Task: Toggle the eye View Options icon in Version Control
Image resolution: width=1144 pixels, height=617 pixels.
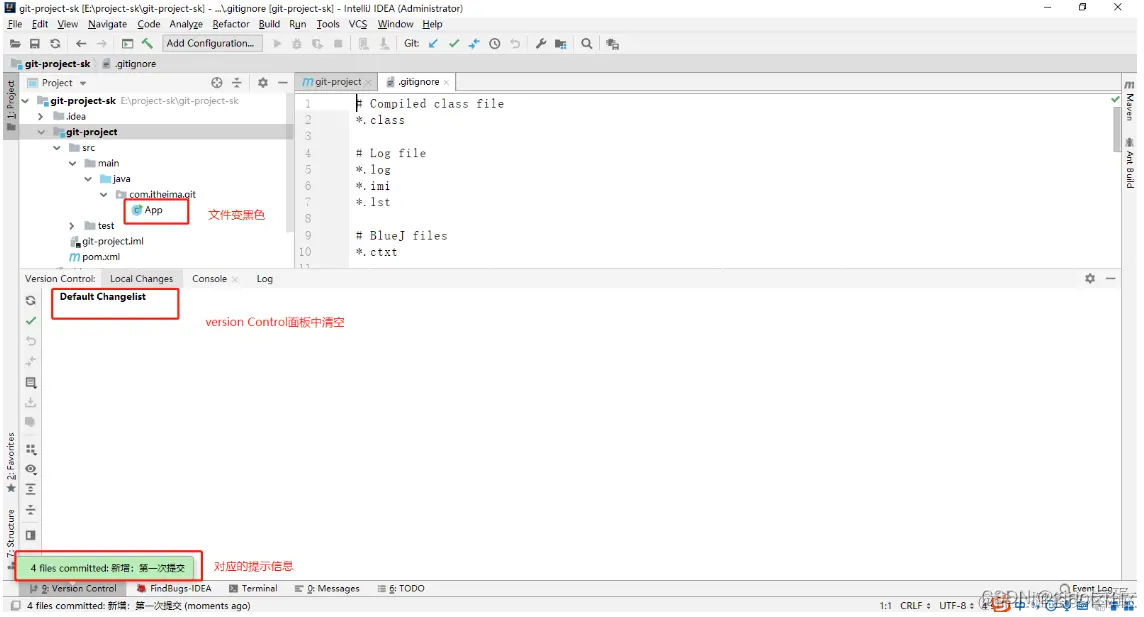Action: point(31,469)
